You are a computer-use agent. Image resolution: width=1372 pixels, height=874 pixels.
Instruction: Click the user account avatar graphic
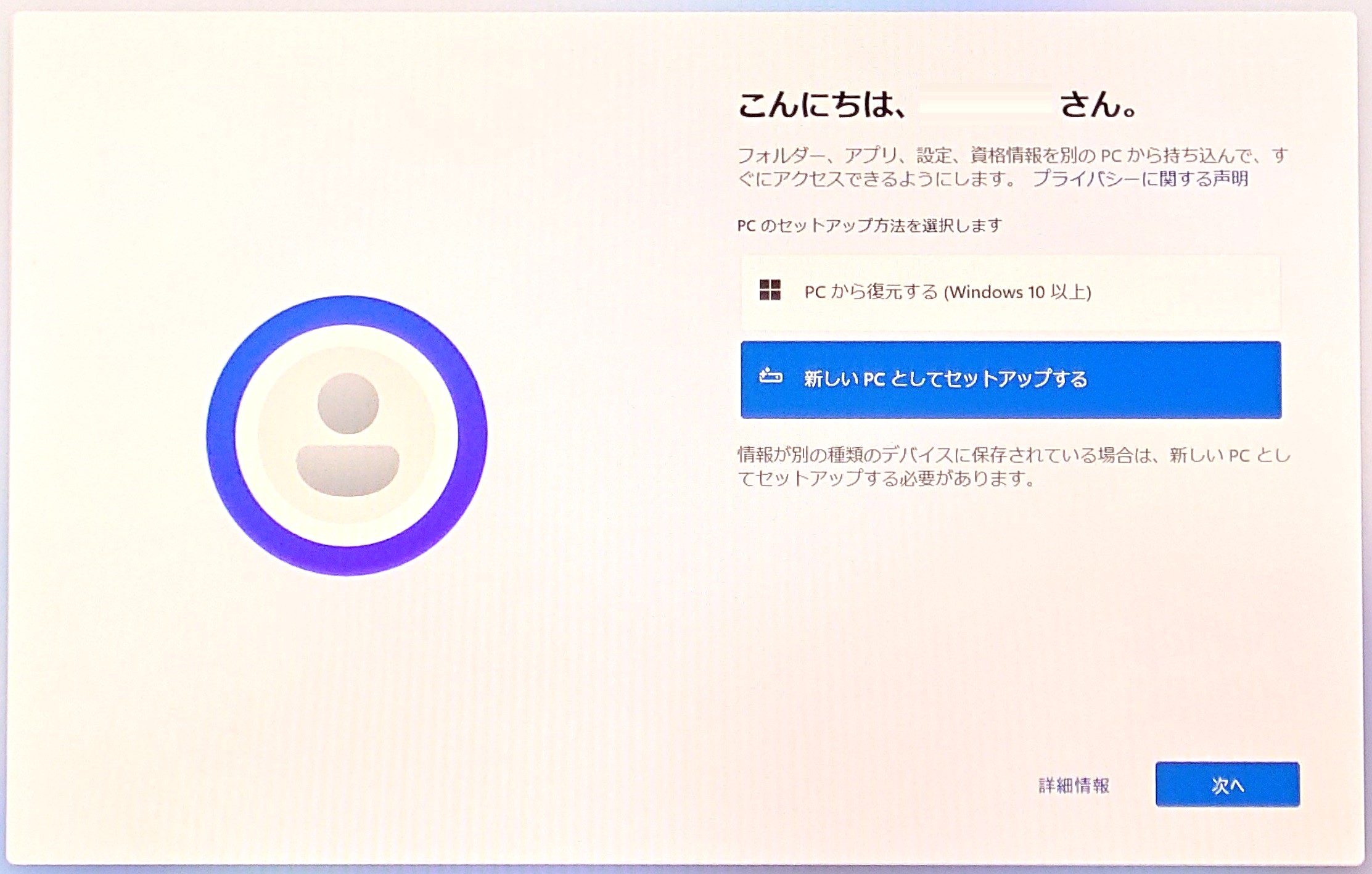(347, 435)
